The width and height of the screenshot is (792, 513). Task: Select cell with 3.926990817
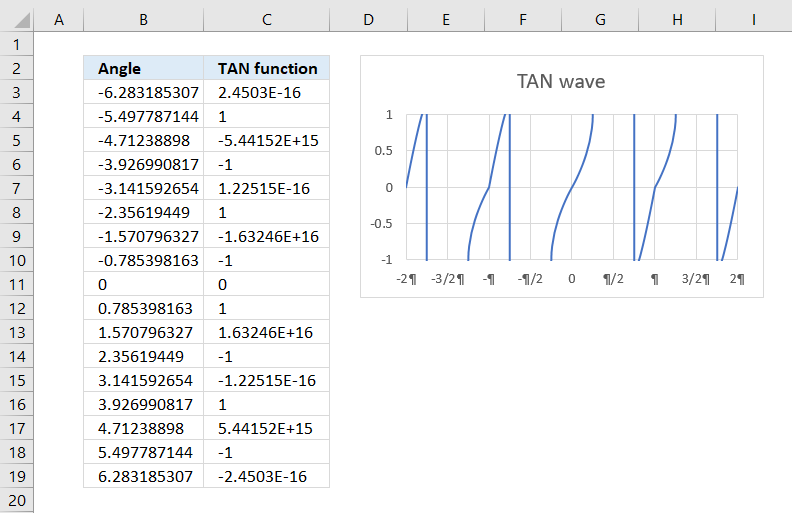143,404
